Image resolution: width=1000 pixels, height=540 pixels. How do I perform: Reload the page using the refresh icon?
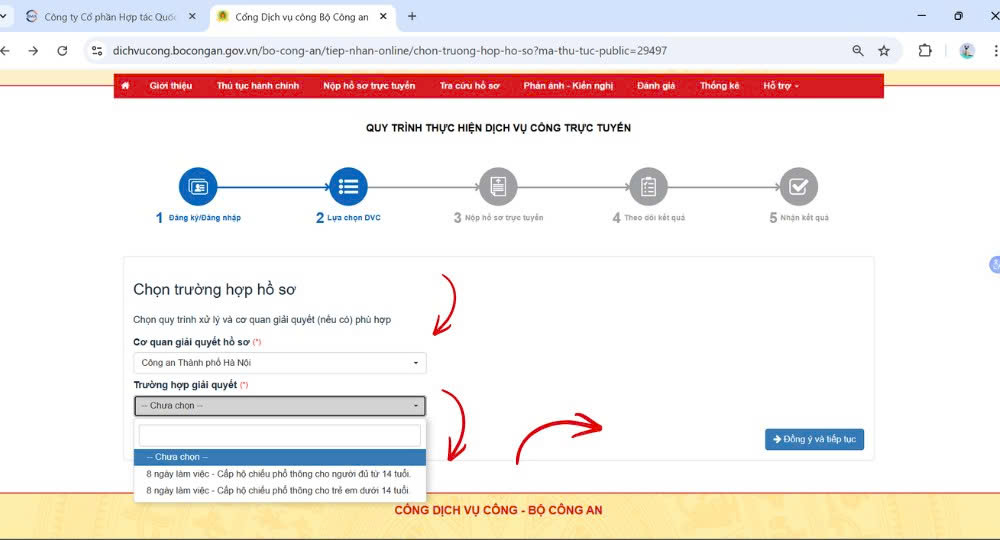(x=62, y=51)
